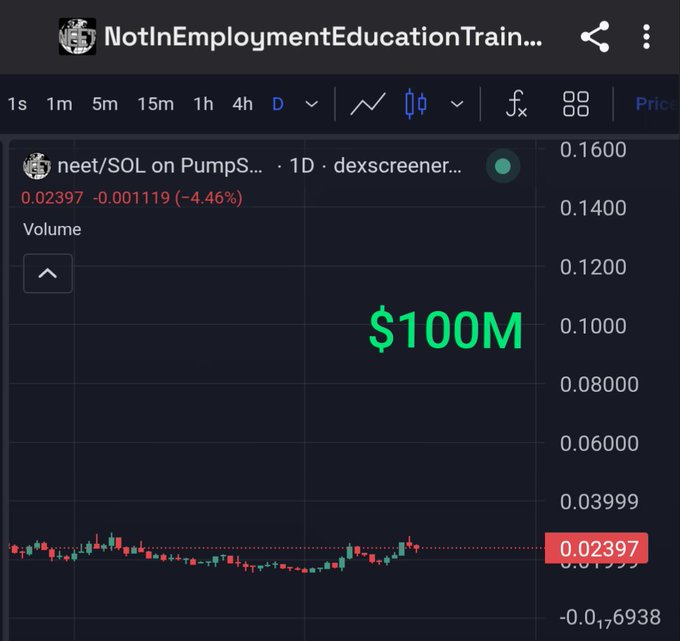Select the 5m timeframe
Viewport: 680px width, 641px height.
(x=105, y=104)
